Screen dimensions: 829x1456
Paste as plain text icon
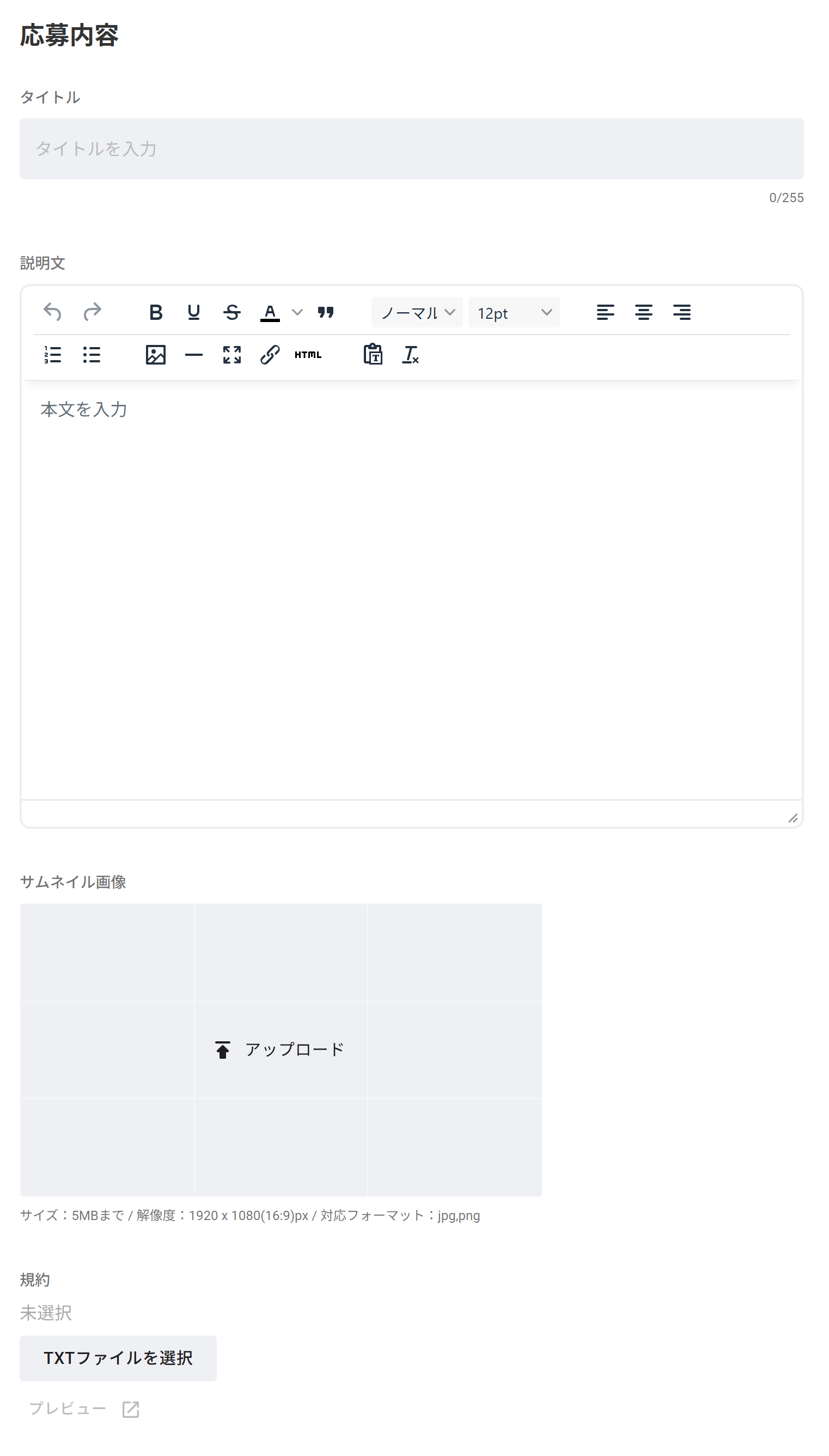pyautogui.click(x=373, y=355)
